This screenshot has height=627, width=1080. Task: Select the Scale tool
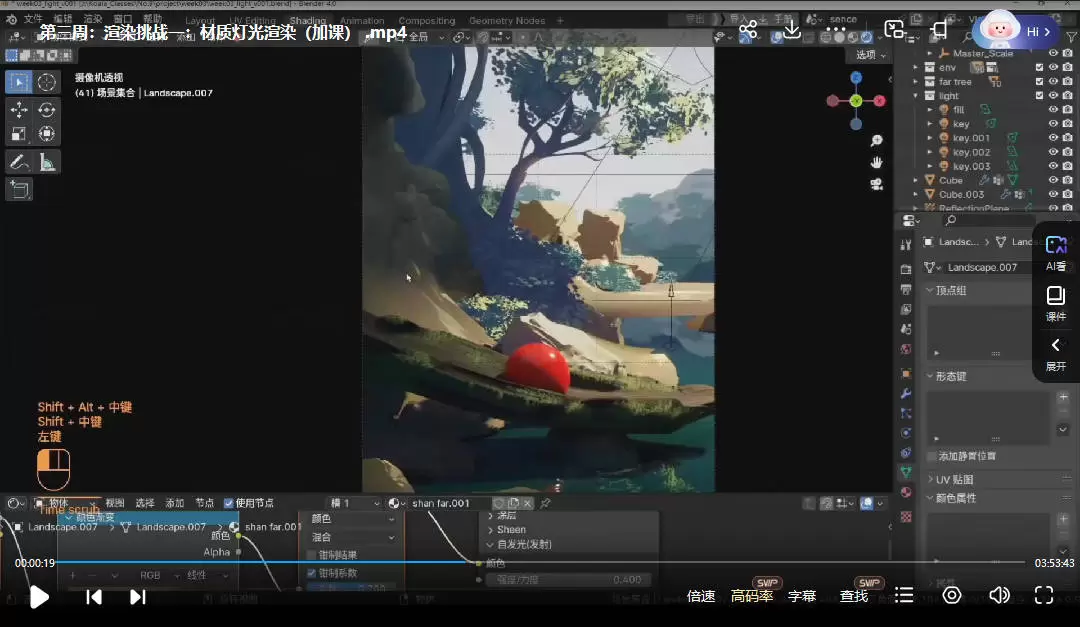(x=19, y=134)
